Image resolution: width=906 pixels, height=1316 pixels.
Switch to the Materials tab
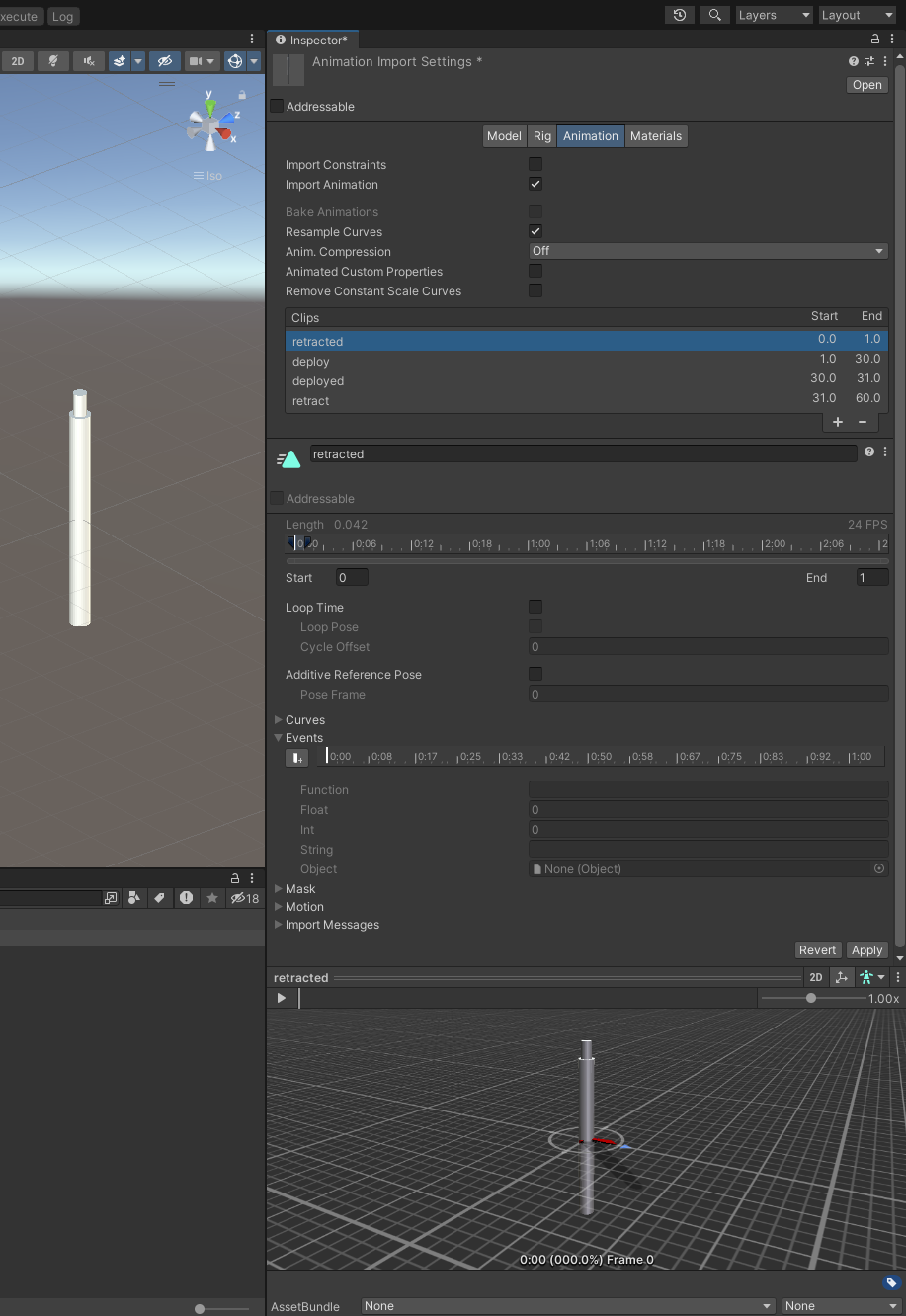(656, 136)
